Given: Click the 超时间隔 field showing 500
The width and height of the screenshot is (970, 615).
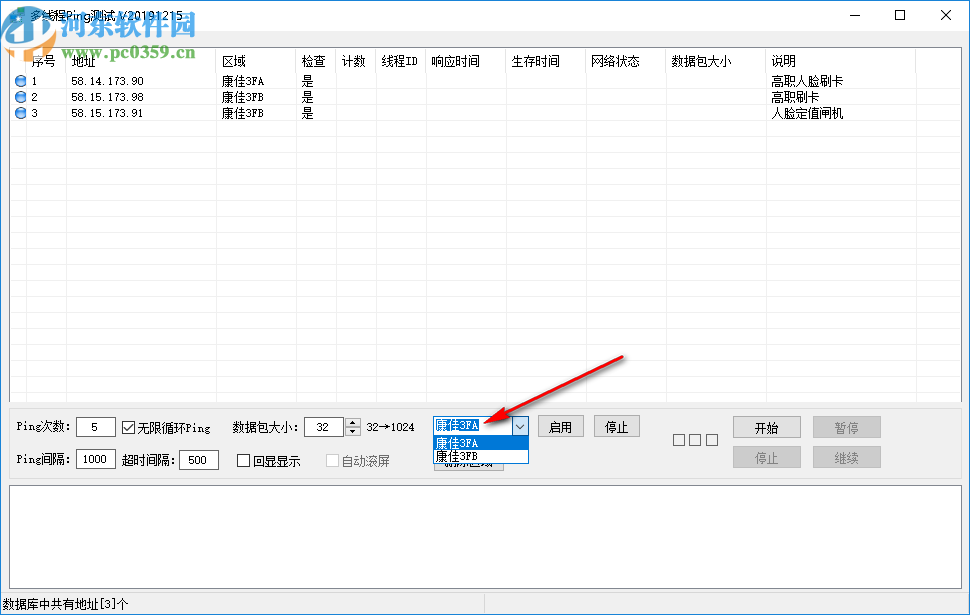Looking at the screenshot, I should click(196, 460).
